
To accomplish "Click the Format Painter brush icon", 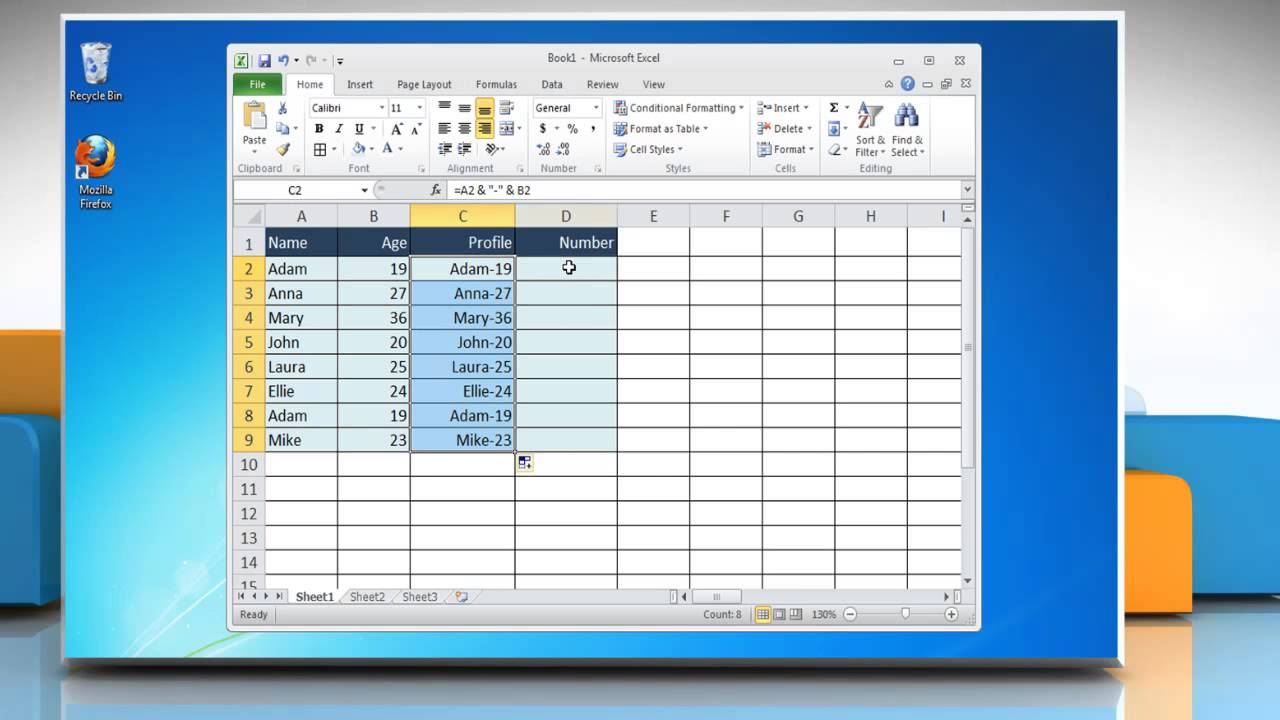I will [x=283, y=149].
